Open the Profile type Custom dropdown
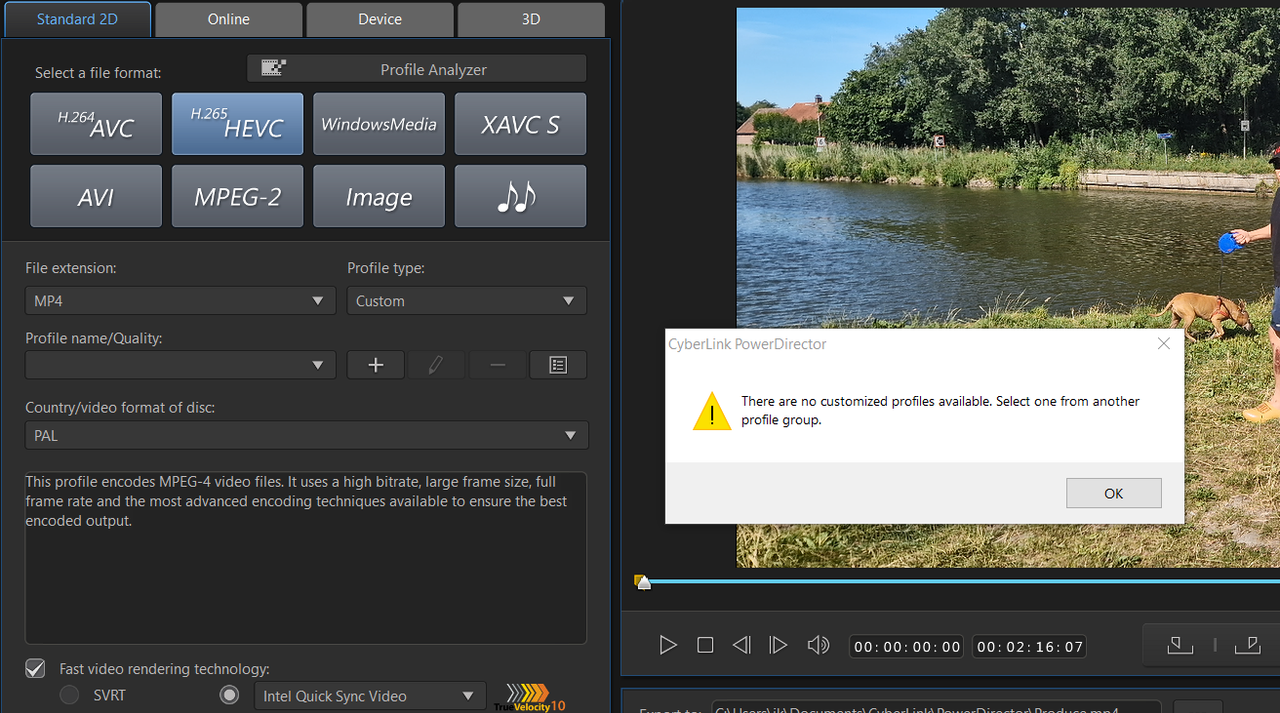 (467, 300)
